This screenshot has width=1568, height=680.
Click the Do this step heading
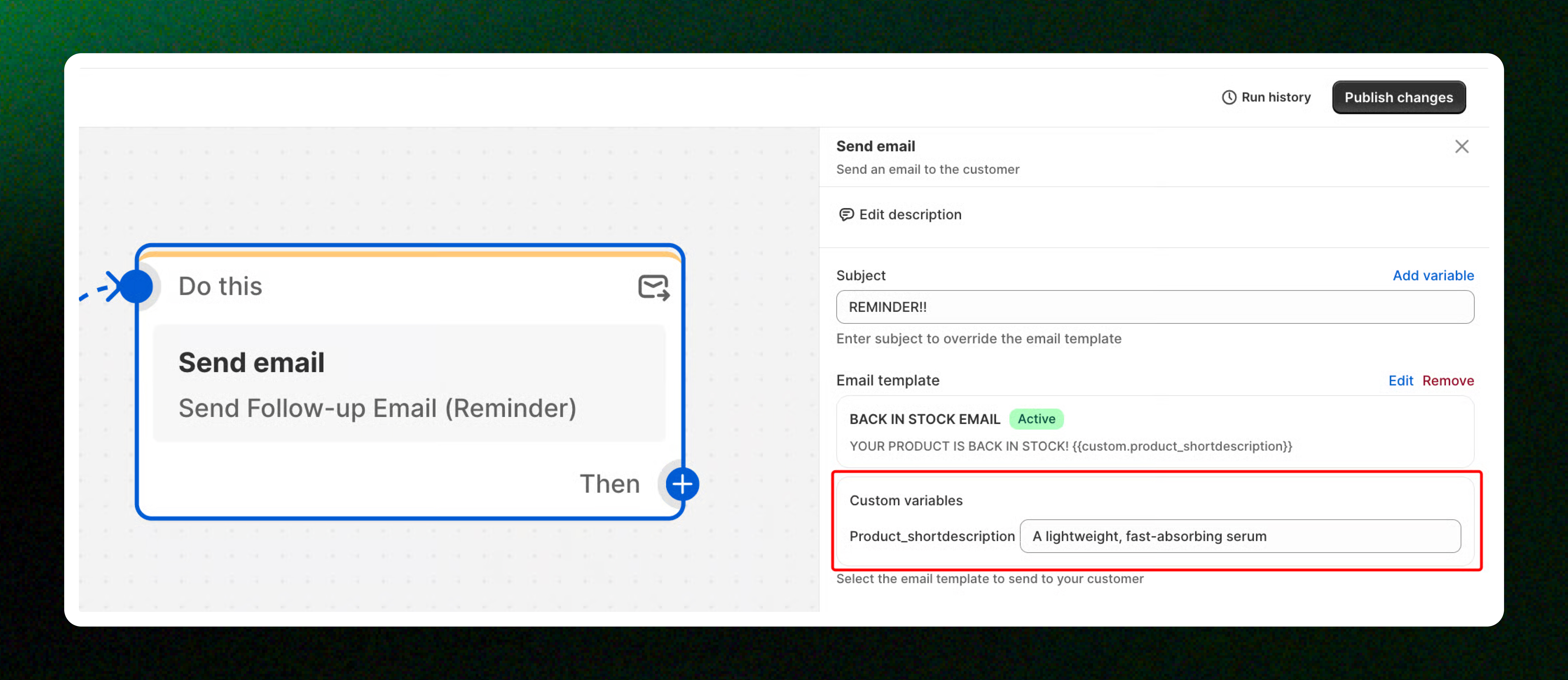tap(220, 286)
